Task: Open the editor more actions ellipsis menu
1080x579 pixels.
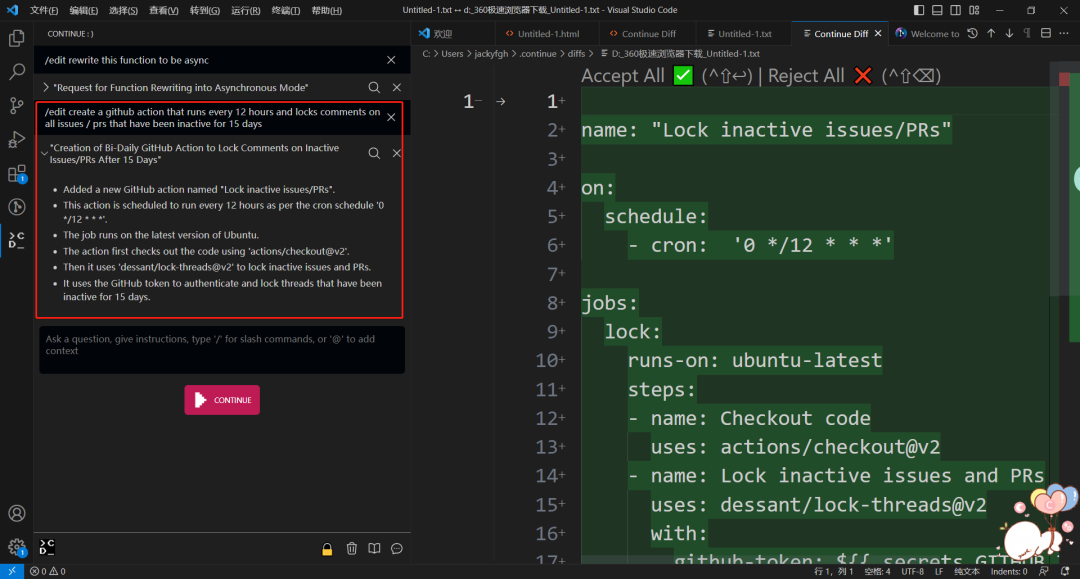Action: click(x=1064, y=33)
